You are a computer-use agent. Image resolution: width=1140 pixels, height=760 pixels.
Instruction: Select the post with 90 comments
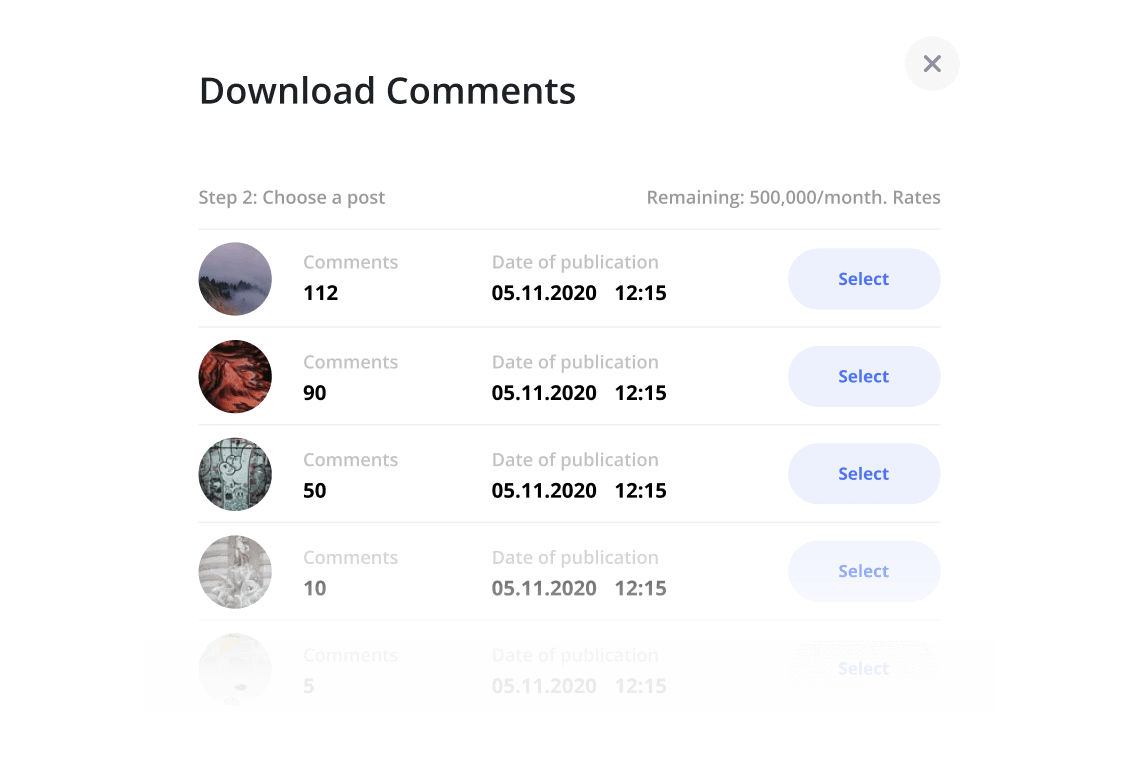coord(863,376)
